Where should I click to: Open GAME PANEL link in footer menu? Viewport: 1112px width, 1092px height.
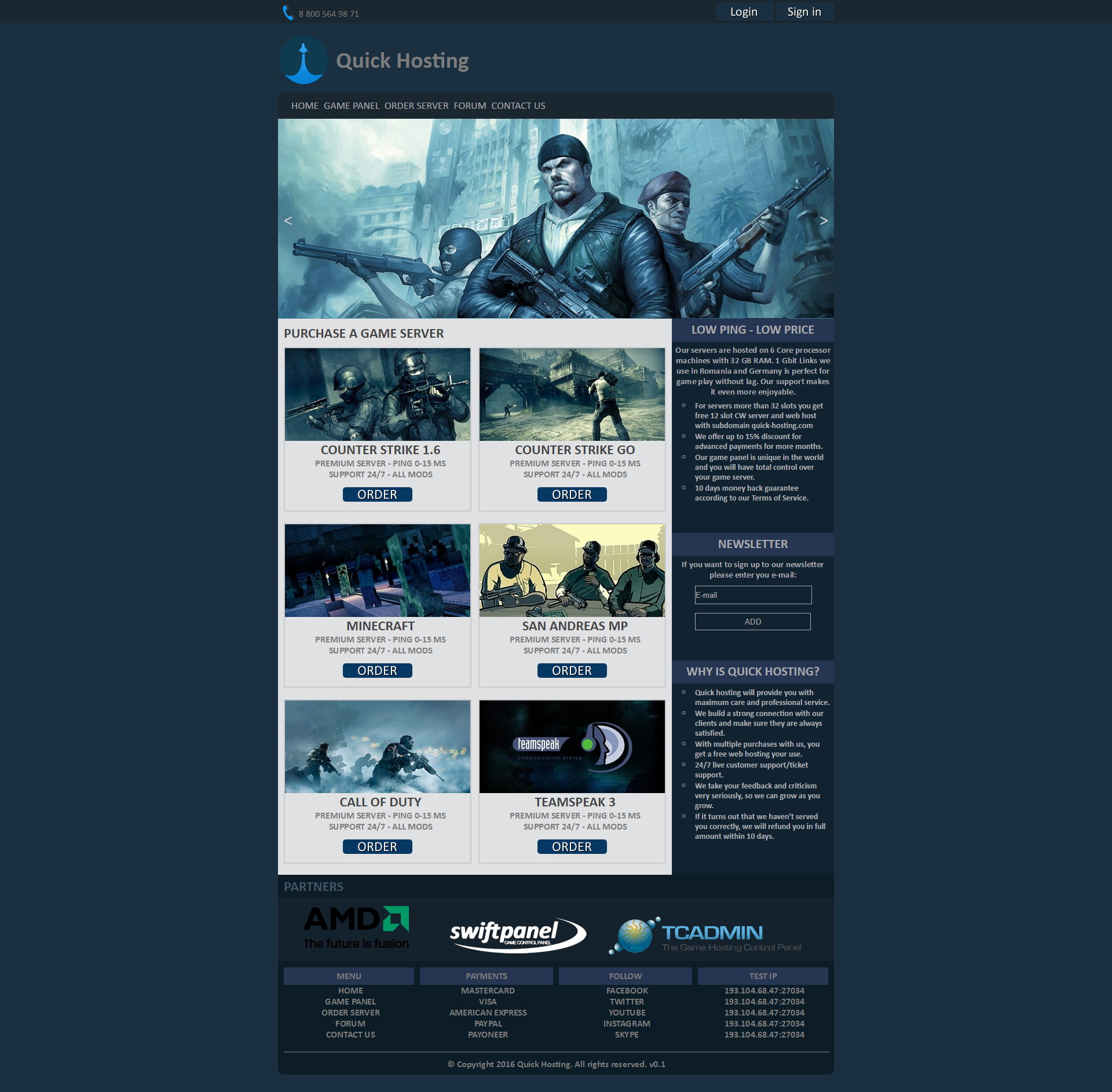(350, 1002)
